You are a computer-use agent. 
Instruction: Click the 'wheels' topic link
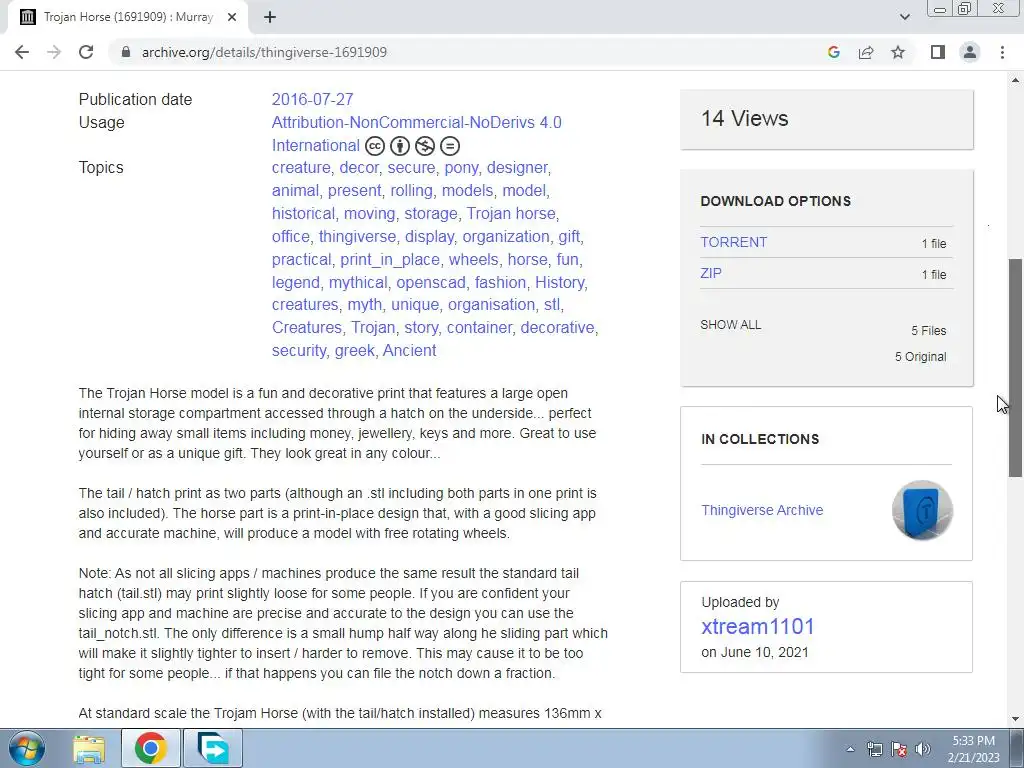473,259
